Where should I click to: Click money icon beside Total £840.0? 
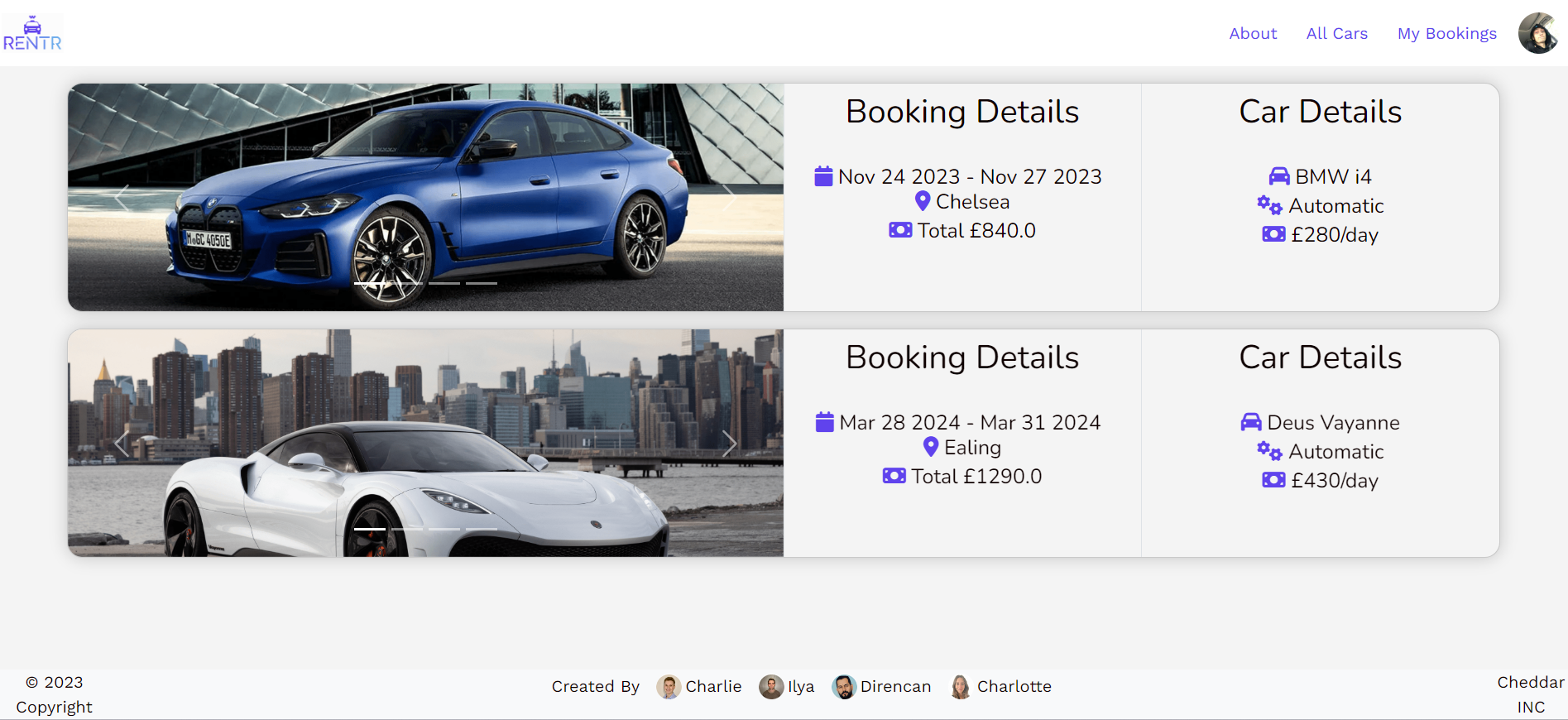tap(900, 230)
